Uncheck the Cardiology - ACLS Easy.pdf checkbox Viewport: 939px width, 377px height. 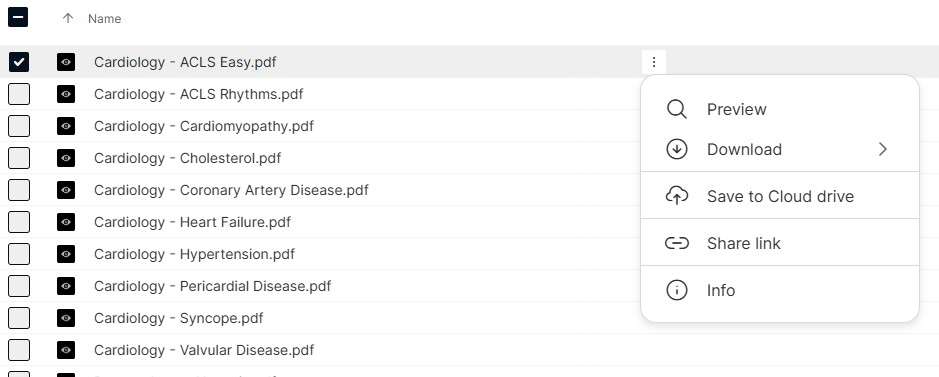tap(19, 62)
